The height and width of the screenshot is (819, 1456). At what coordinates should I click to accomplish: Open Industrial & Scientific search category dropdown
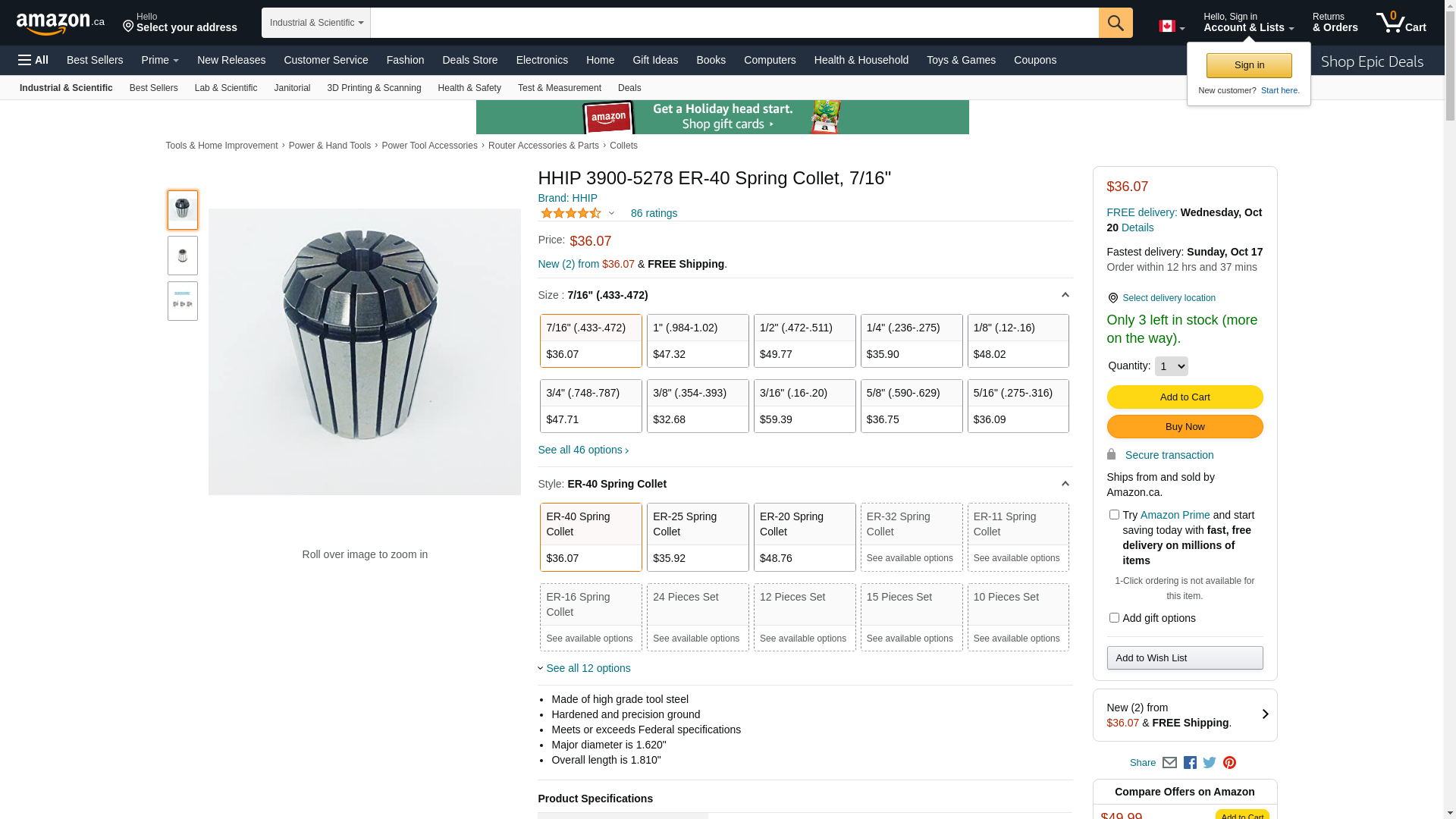316,23
